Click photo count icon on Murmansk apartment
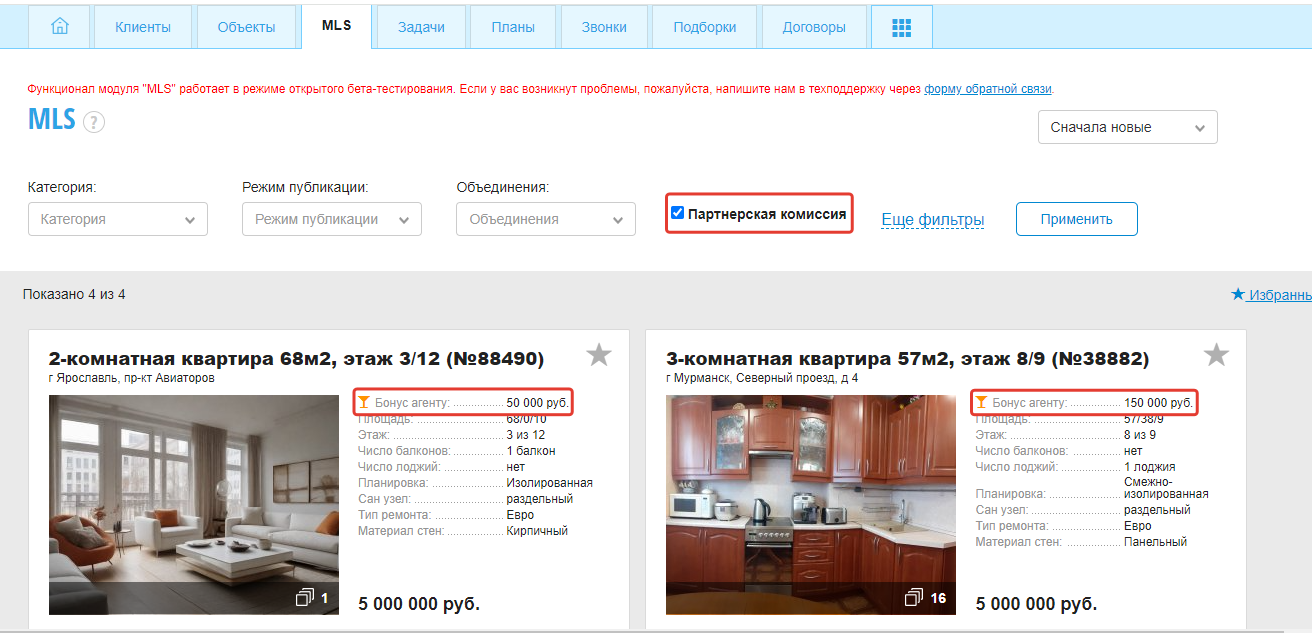The image size is (1312, 633). pos(914,598)
